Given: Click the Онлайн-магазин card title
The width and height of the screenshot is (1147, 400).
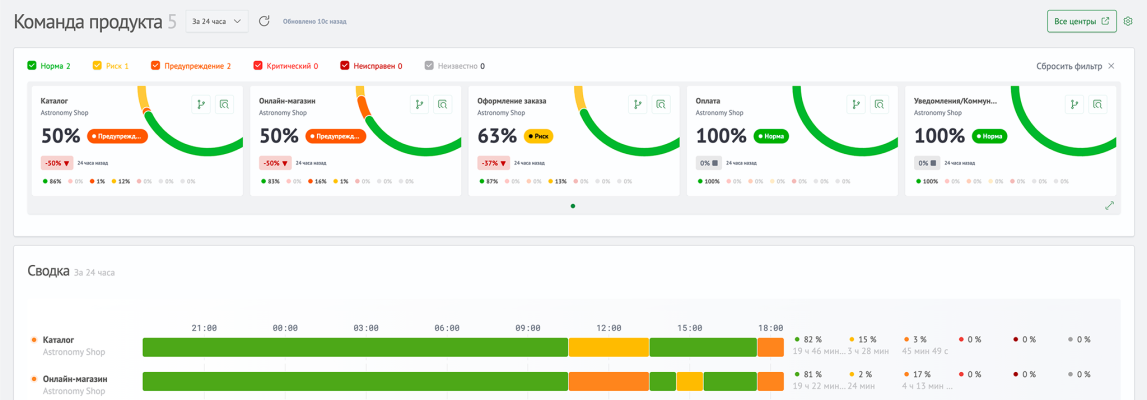Looking at the screenshot, I should pyautogui.click(x=289, y=101).
